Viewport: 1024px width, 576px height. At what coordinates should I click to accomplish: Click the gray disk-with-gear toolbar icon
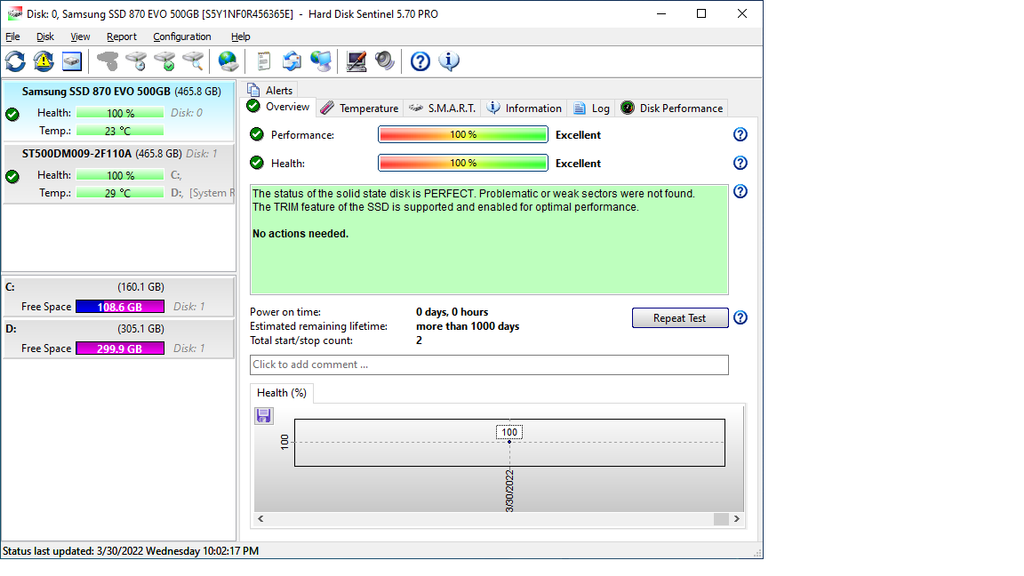(108, 61)
